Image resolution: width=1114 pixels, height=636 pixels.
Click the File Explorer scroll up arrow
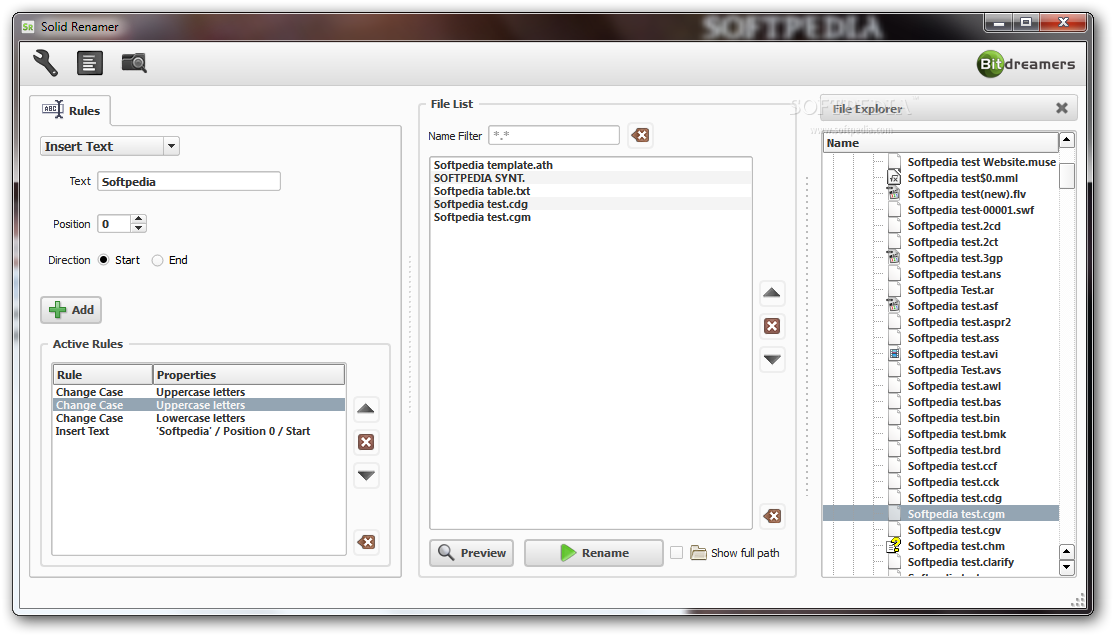(1066, 140)
